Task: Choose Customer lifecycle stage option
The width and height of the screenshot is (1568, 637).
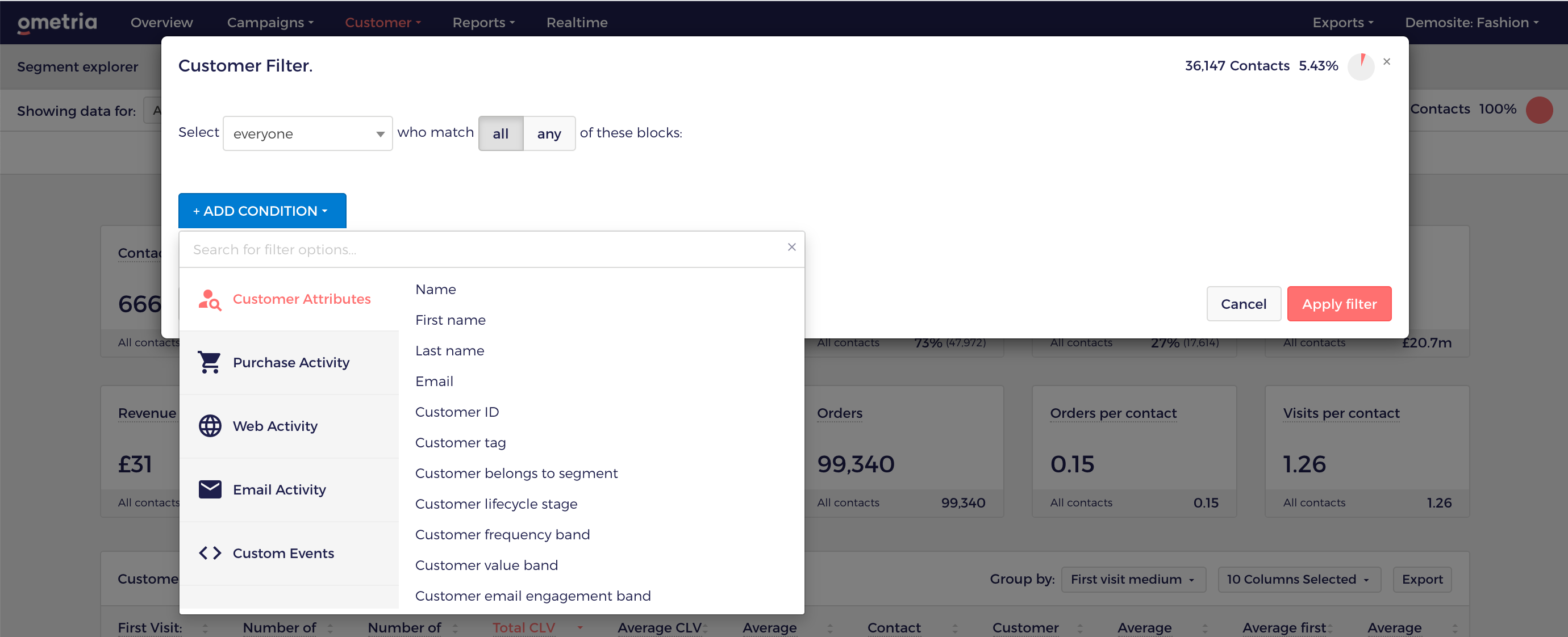Action: pyautogui.click(x=496, y=504)
